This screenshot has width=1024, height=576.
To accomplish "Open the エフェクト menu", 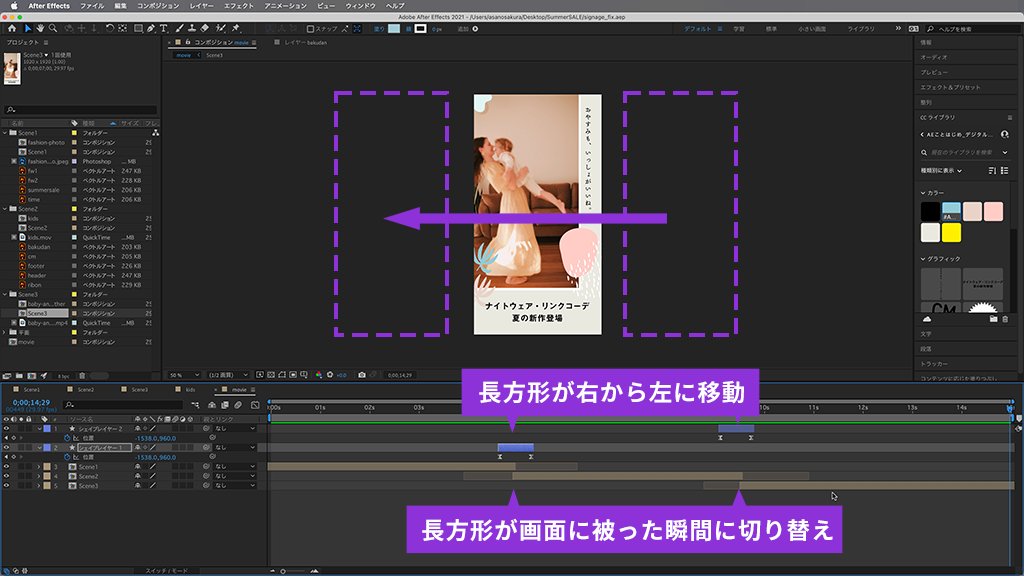I will (238, 6).
